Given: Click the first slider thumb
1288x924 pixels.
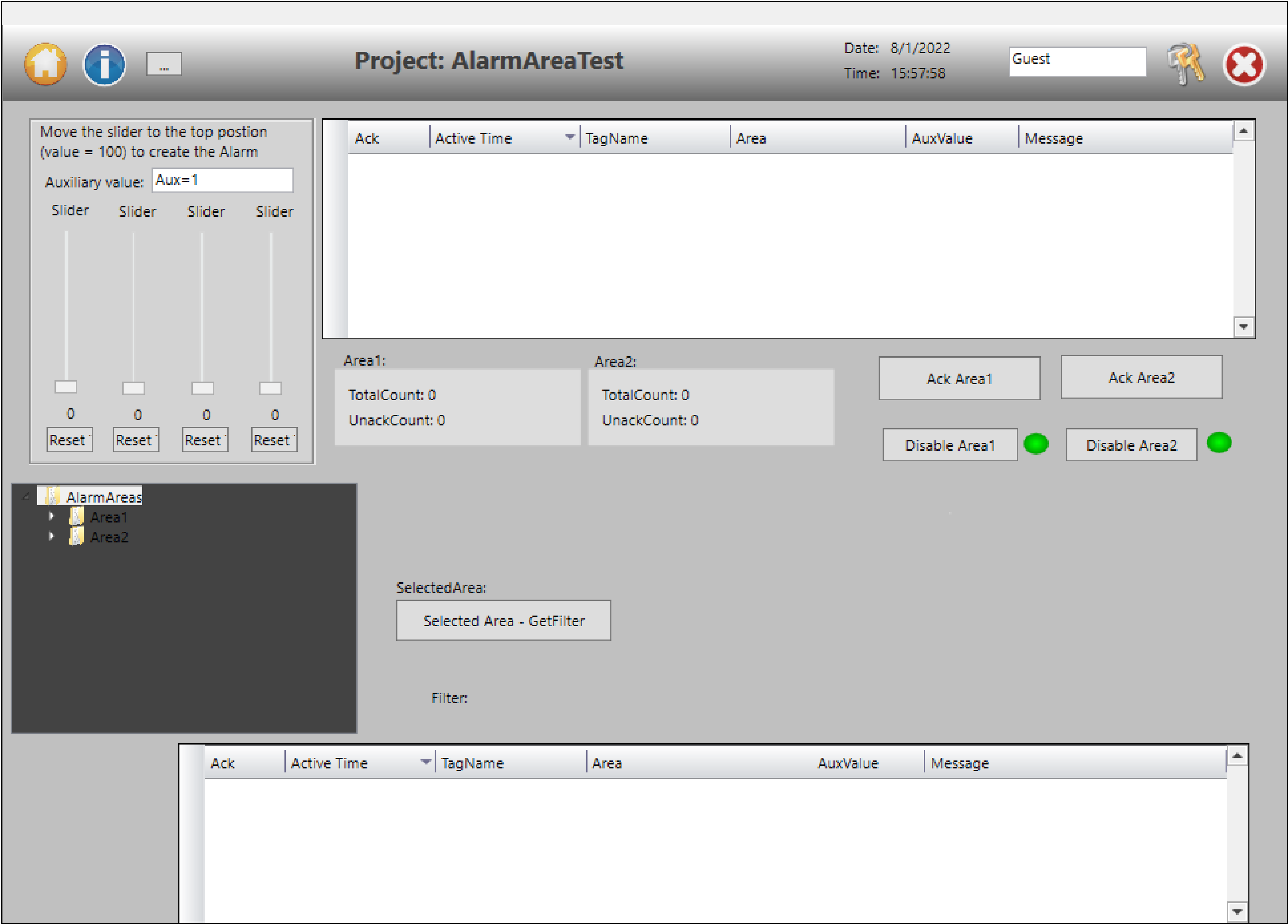Looking at the screenshot, I should point(66,387).
